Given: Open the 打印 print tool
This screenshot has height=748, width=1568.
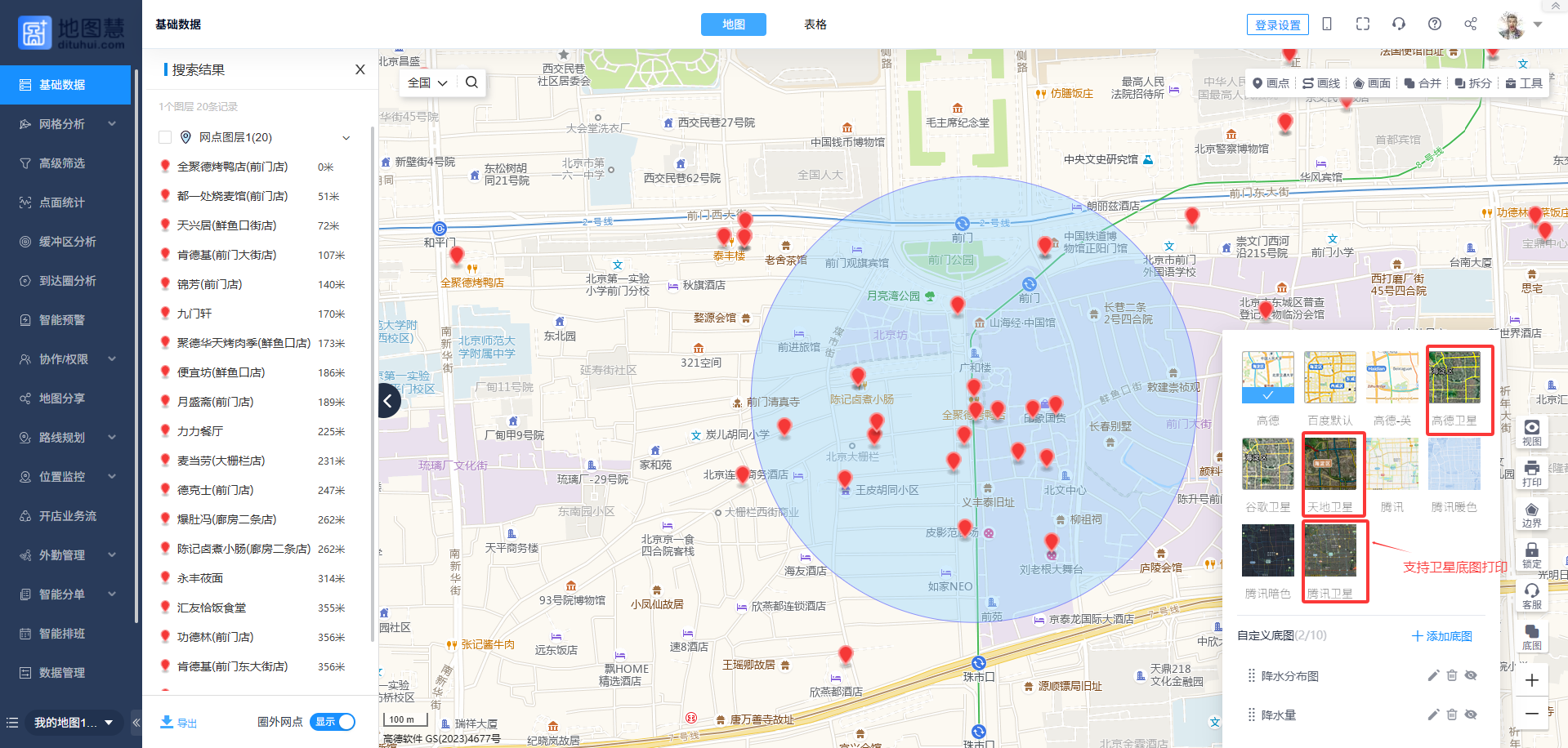Looking at the screenshot, I should [1531, 473].
